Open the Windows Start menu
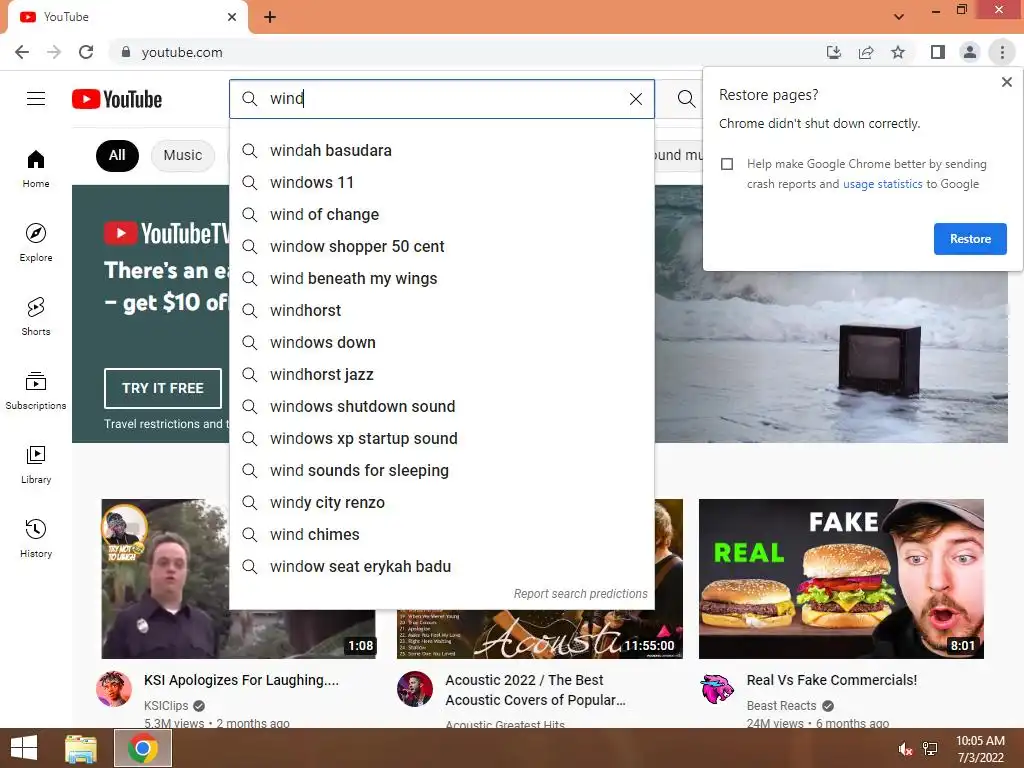The image size is (1024, 768). click(x=24, y=748)
